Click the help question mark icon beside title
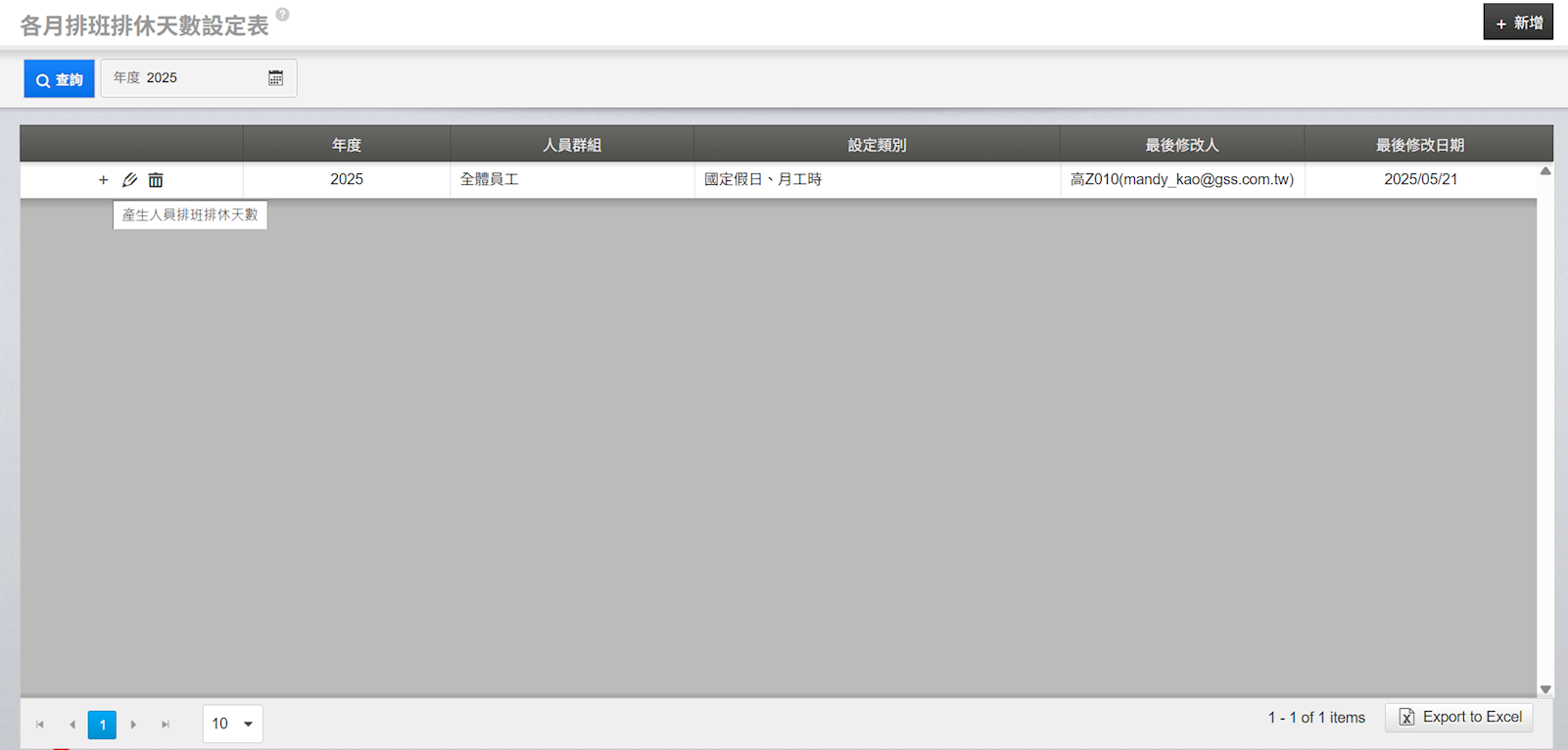1568x750 pixels. [x=282, y=15]
